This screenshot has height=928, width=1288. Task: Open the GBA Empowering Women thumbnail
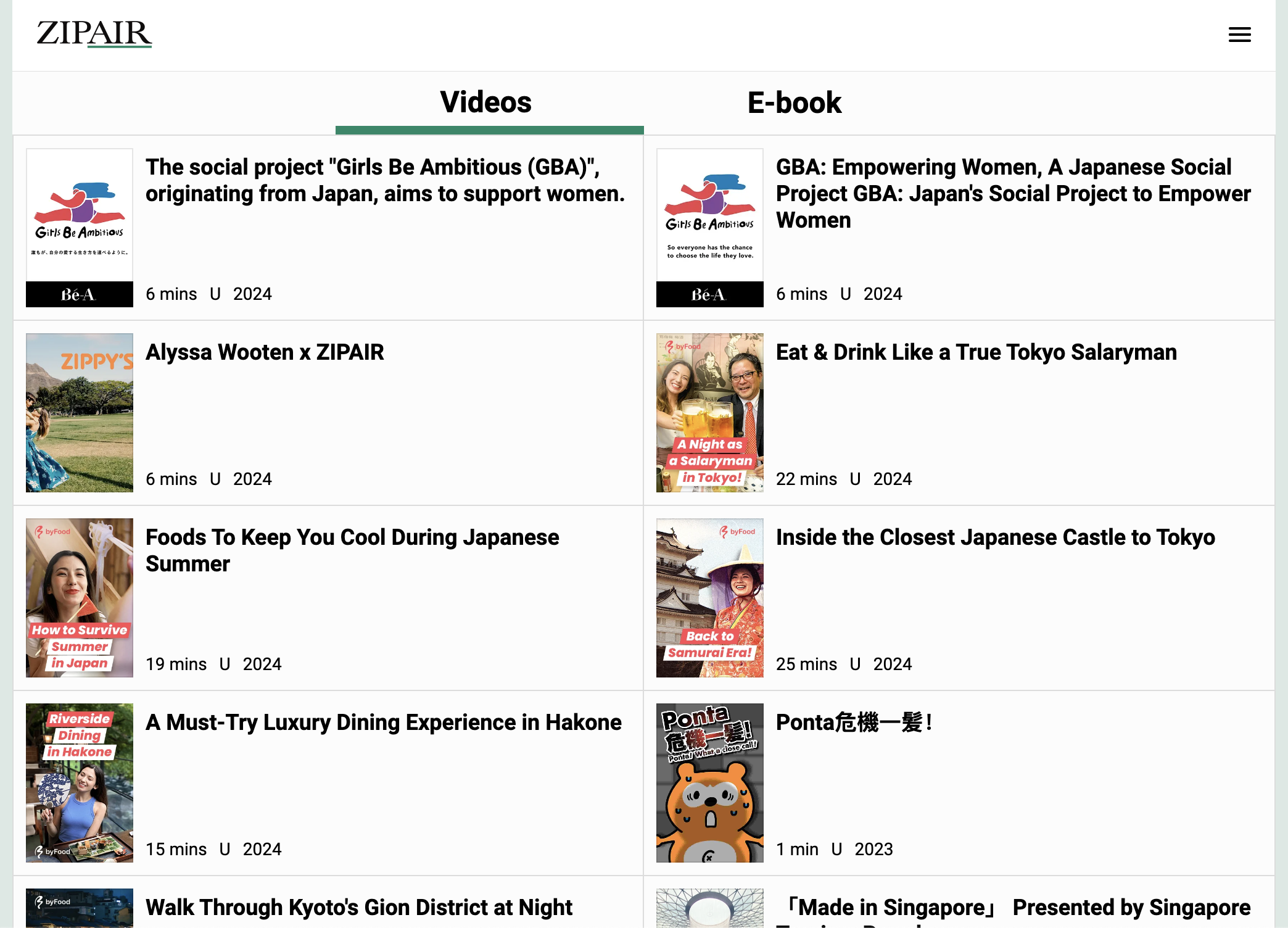pos(710,228)
